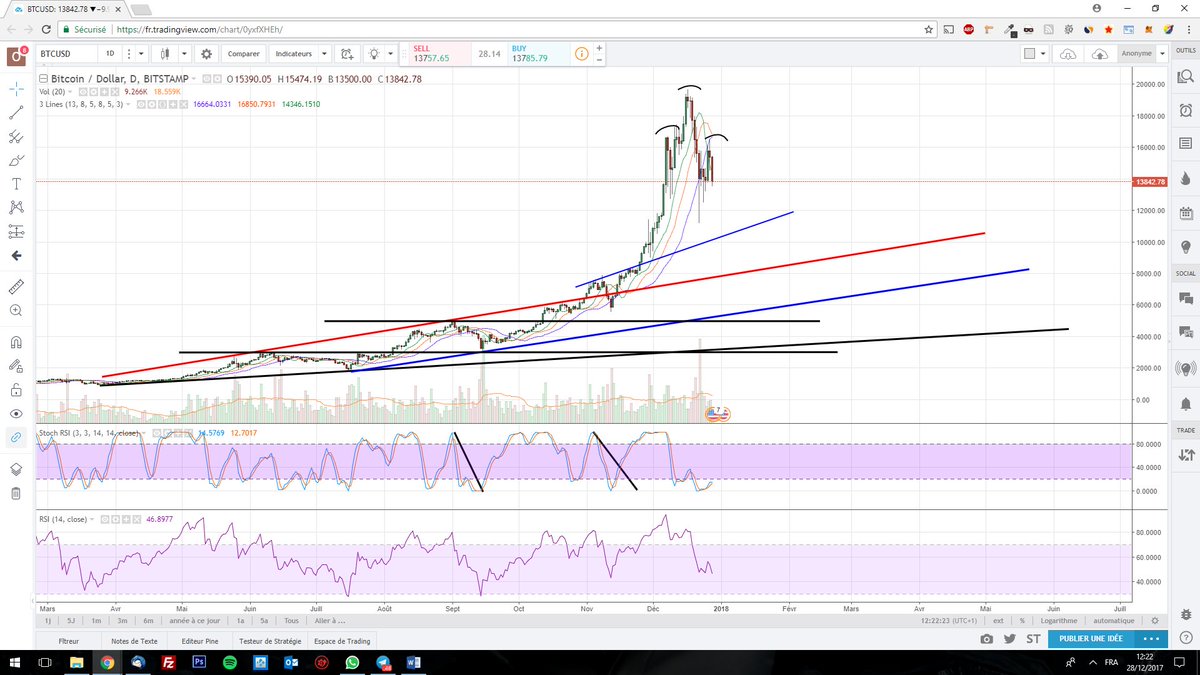Select the 3m time range
The width and height of the screenshot is (1200, 675).
pos(121,620)
